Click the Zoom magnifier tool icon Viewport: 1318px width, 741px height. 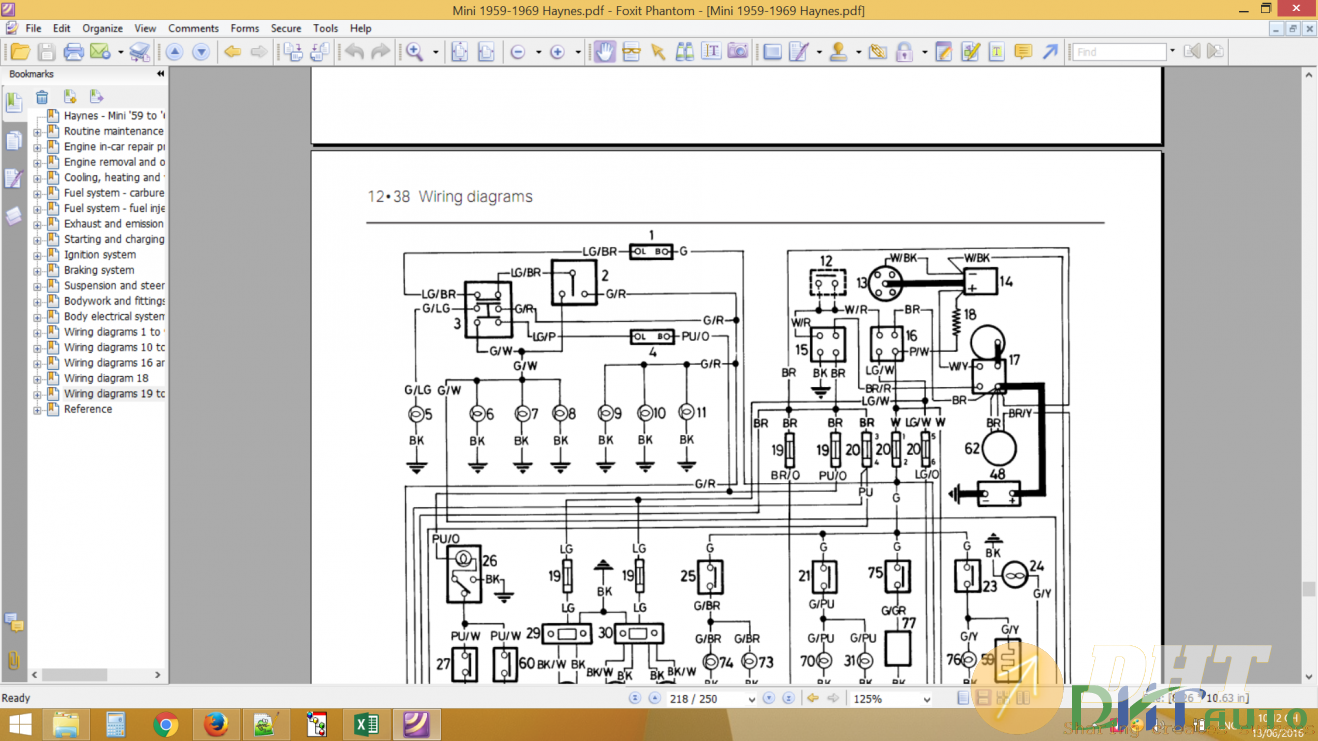click(414, 52)
